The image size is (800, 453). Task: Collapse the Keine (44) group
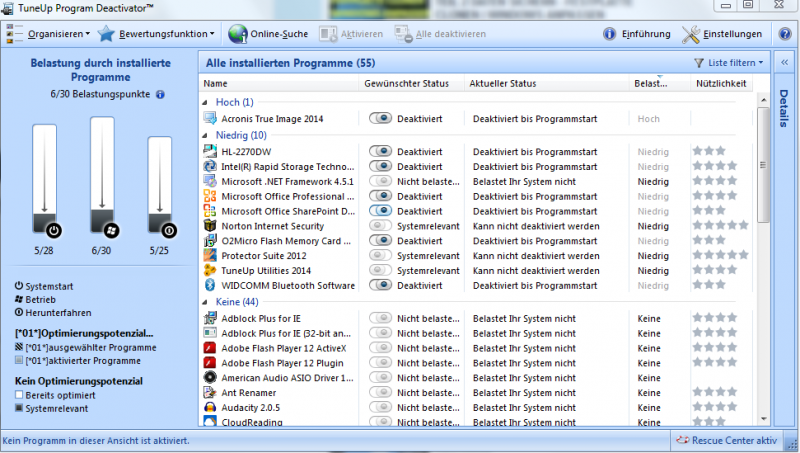[205, 302]
